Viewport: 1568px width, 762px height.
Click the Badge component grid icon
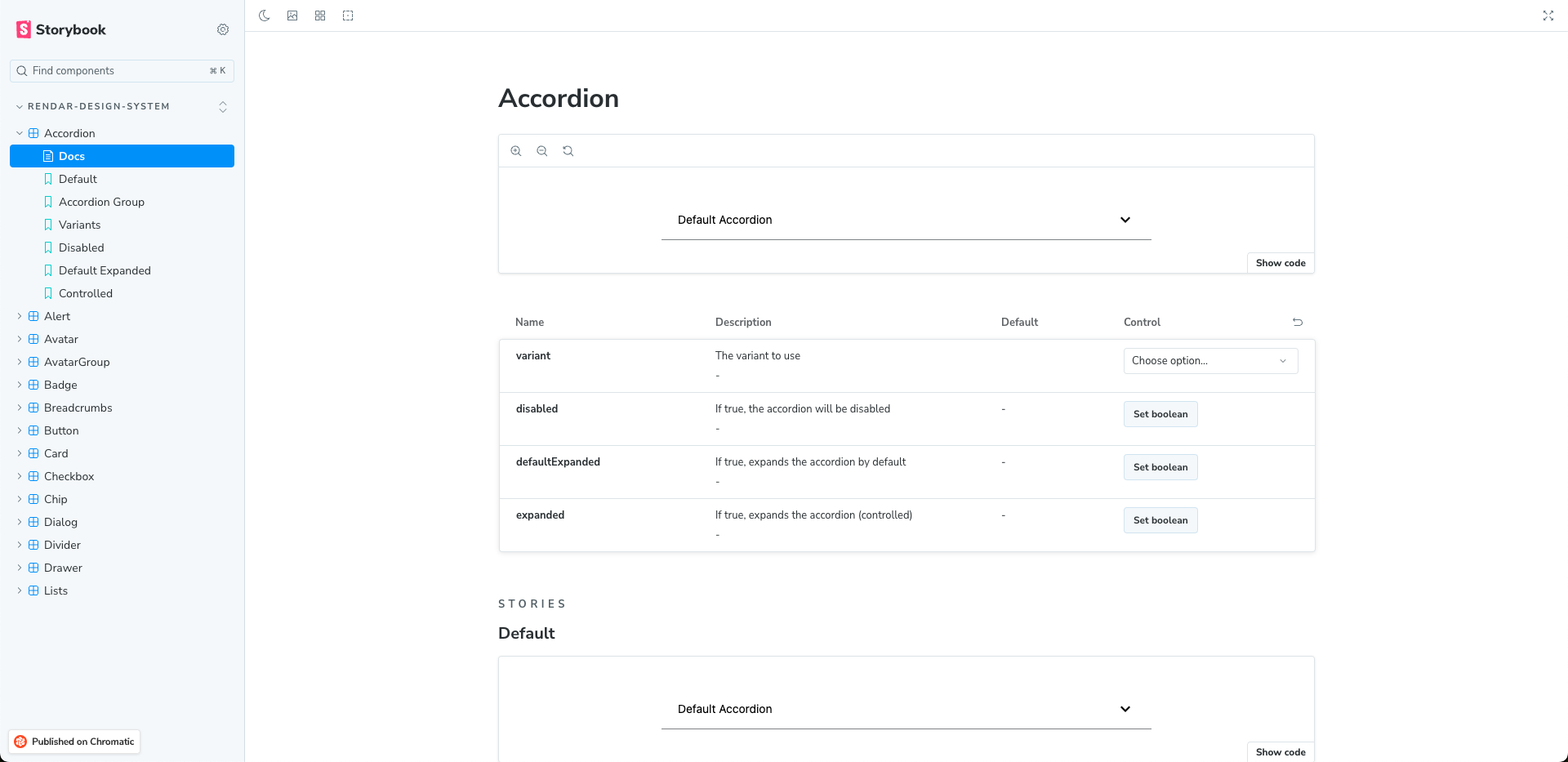(33, 385)
